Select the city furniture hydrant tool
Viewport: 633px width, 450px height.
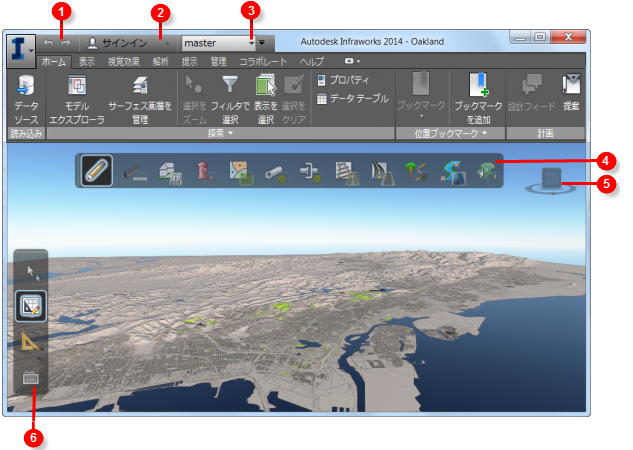205,173
